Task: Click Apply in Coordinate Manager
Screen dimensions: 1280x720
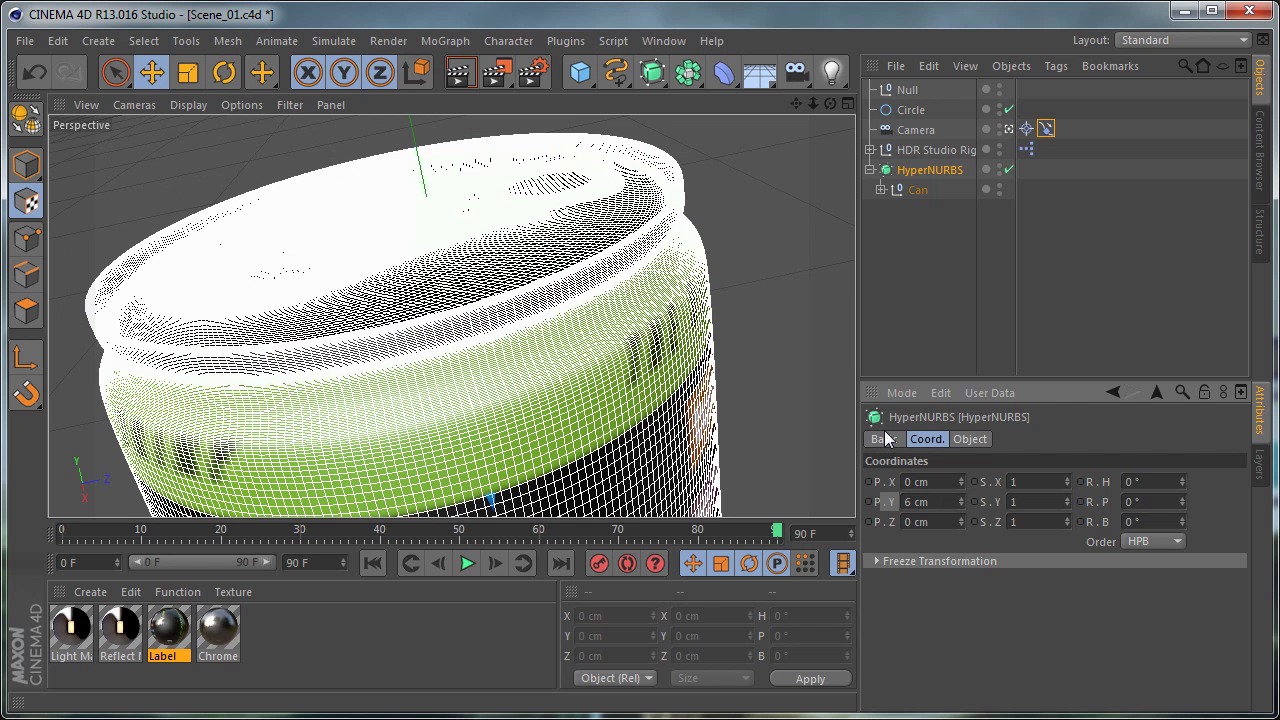Action: pos(810,679)
